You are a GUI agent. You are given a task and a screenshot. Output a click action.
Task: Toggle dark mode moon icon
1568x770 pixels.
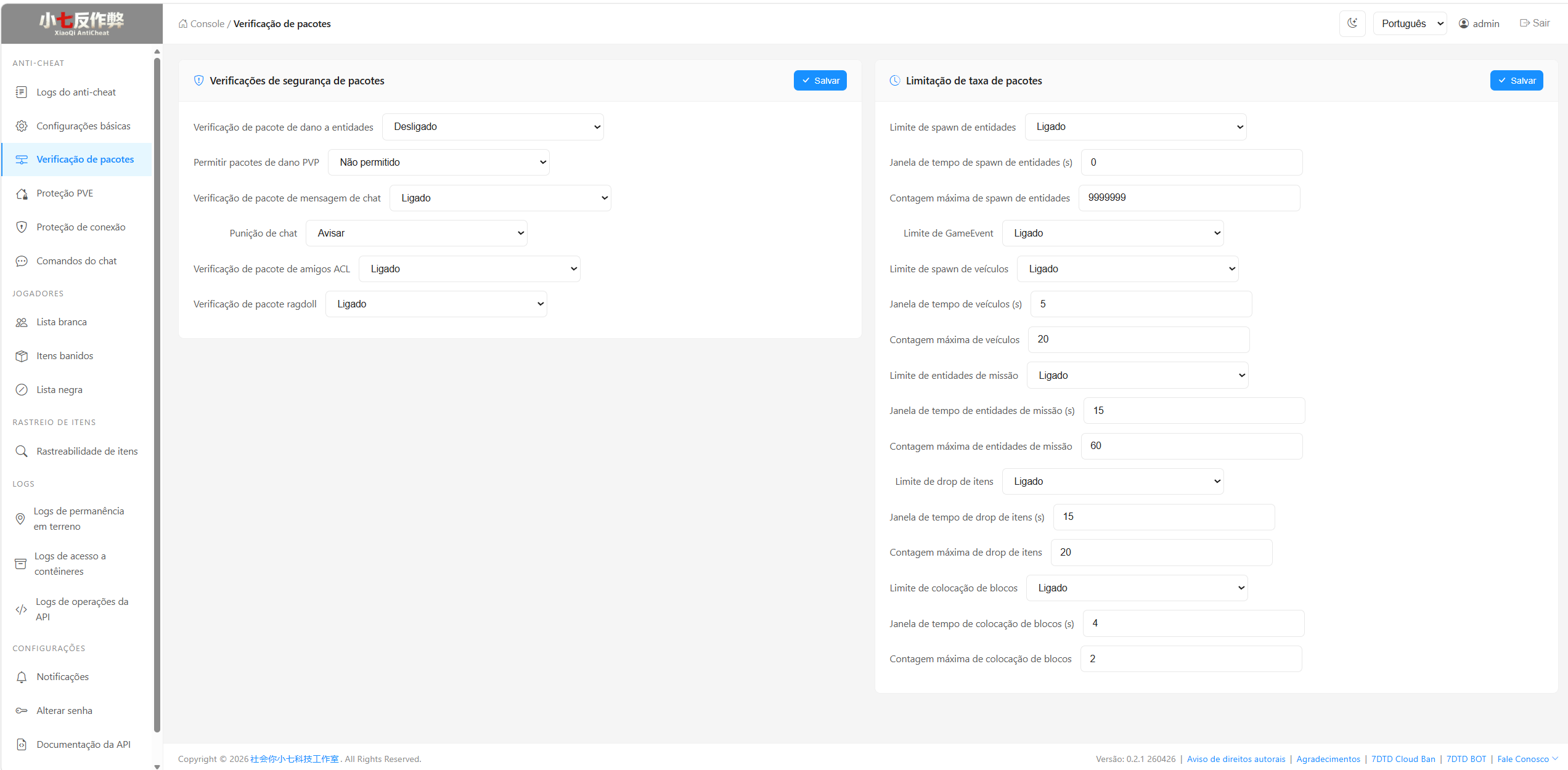point(1352,23)
